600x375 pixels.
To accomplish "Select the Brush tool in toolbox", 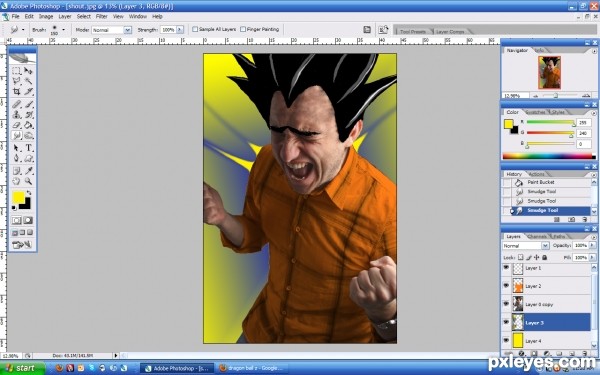I will 28,104.
